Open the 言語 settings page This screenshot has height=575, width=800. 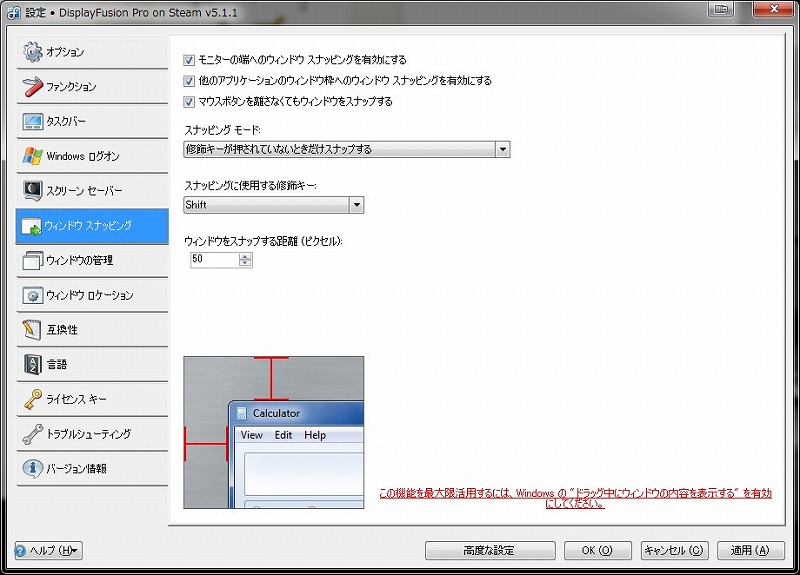[x=92, y=364]
